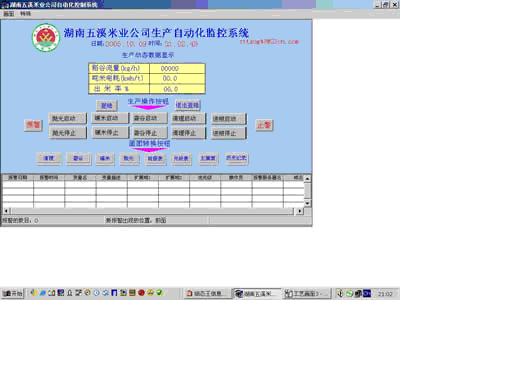Open the 砻谷 screen switch button

(x=78, y=159)
